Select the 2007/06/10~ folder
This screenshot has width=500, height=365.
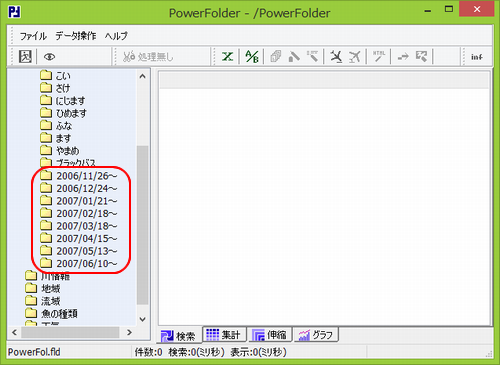coord(79,264)
